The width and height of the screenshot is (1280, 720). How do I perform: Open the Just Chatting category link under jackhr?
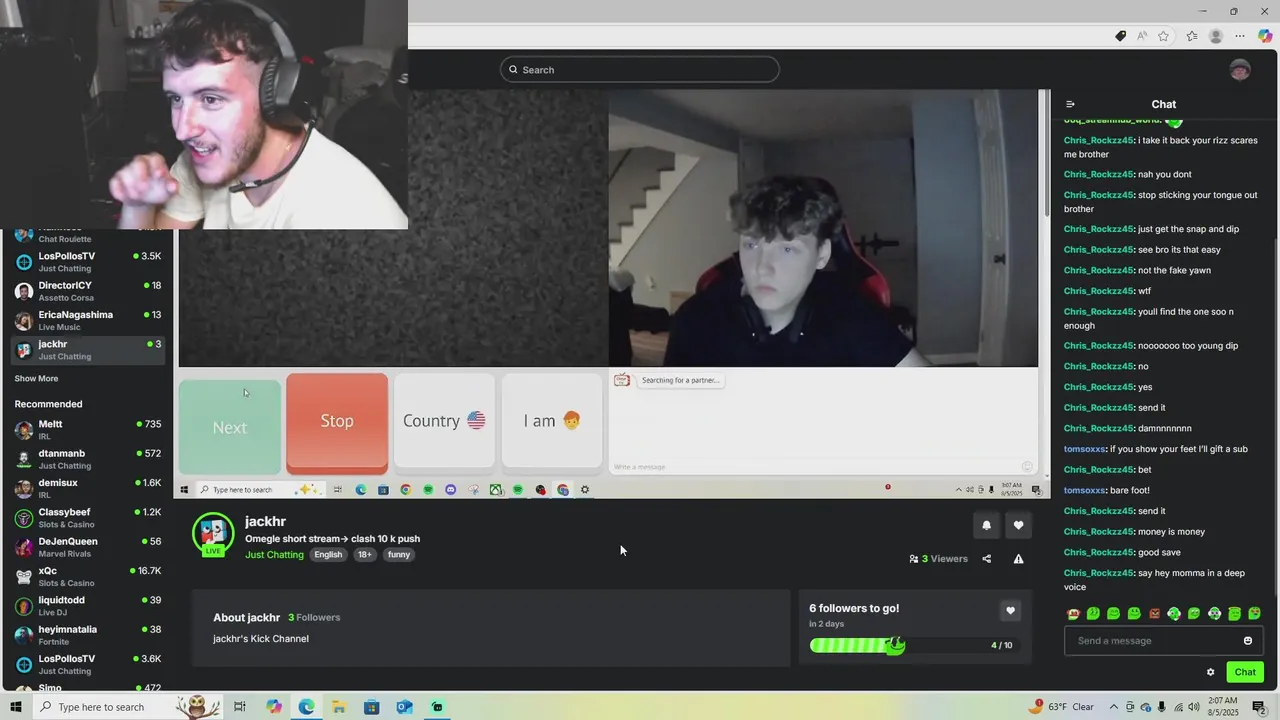click(274, 555)
